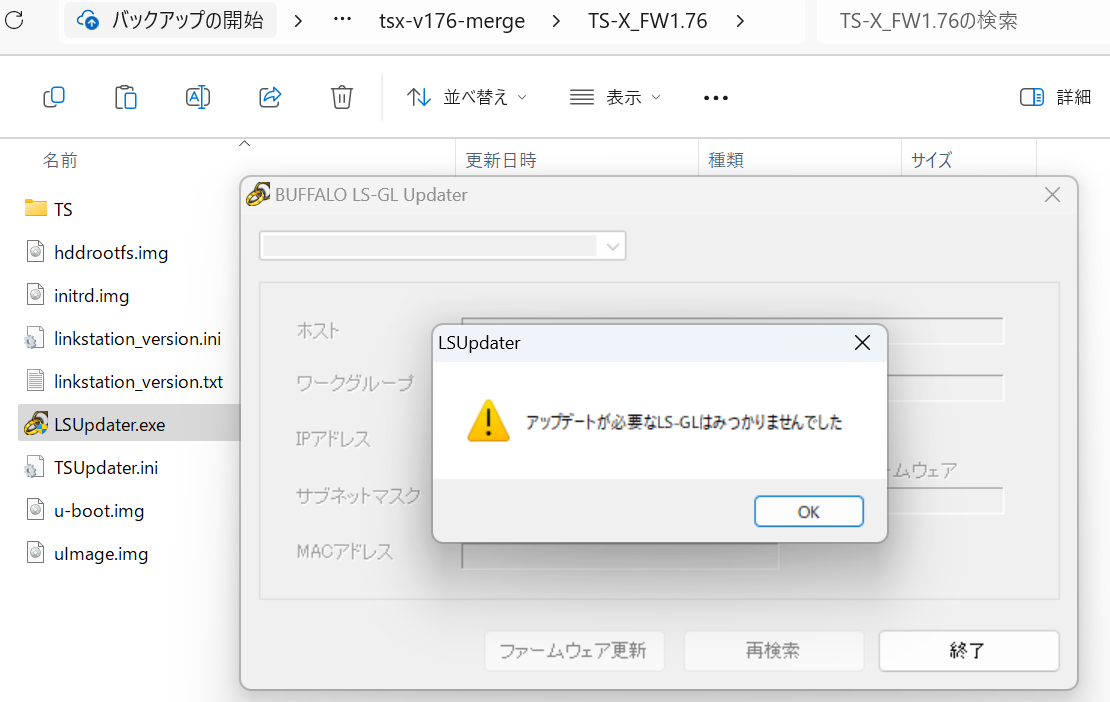The image size is (1110, 702).
Task: Click the share icon in Explorer toolbar
Action: pyautogui.click(x=270, y=97)
